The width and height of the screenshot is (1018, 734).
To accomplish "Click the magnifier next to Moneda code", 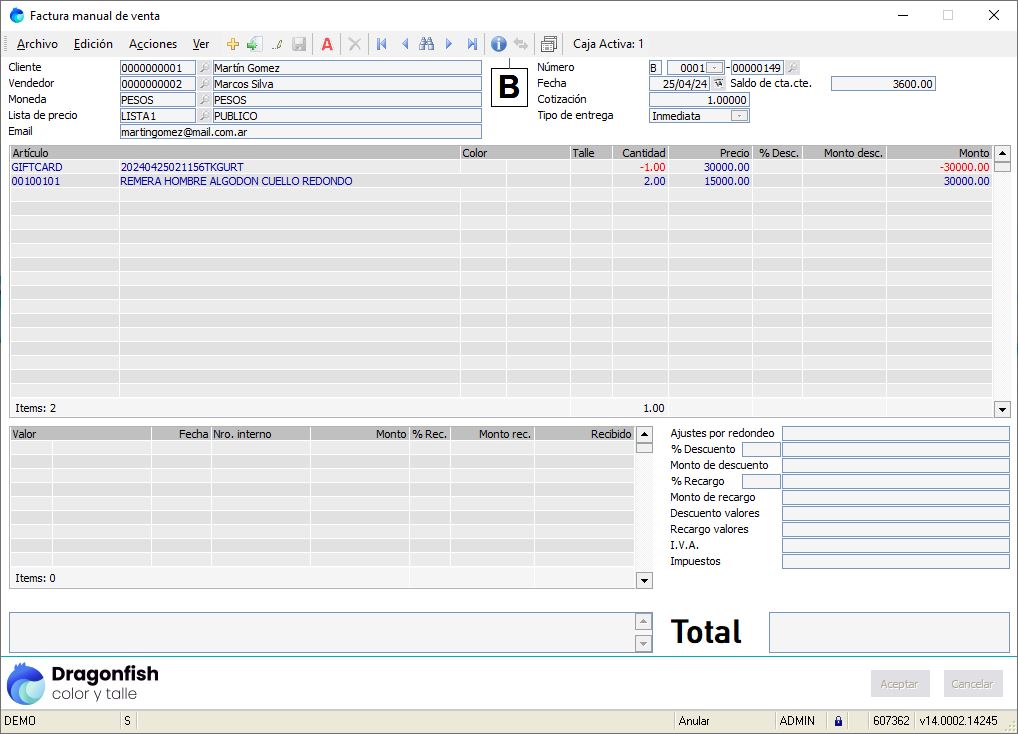I will tap(204, 100).
